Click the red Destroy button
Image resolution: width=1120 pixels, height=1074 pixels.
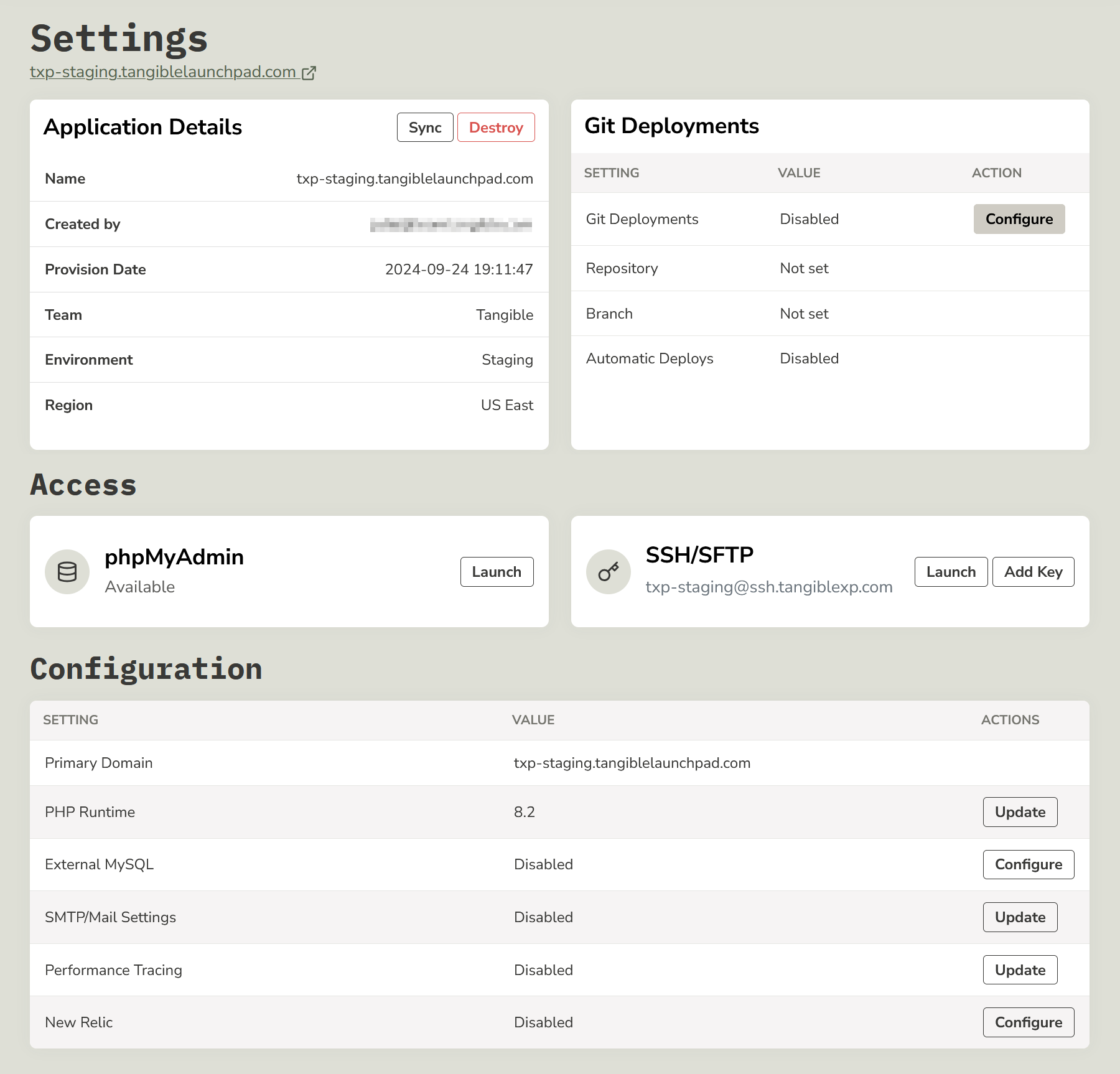[x=495, y=128]
